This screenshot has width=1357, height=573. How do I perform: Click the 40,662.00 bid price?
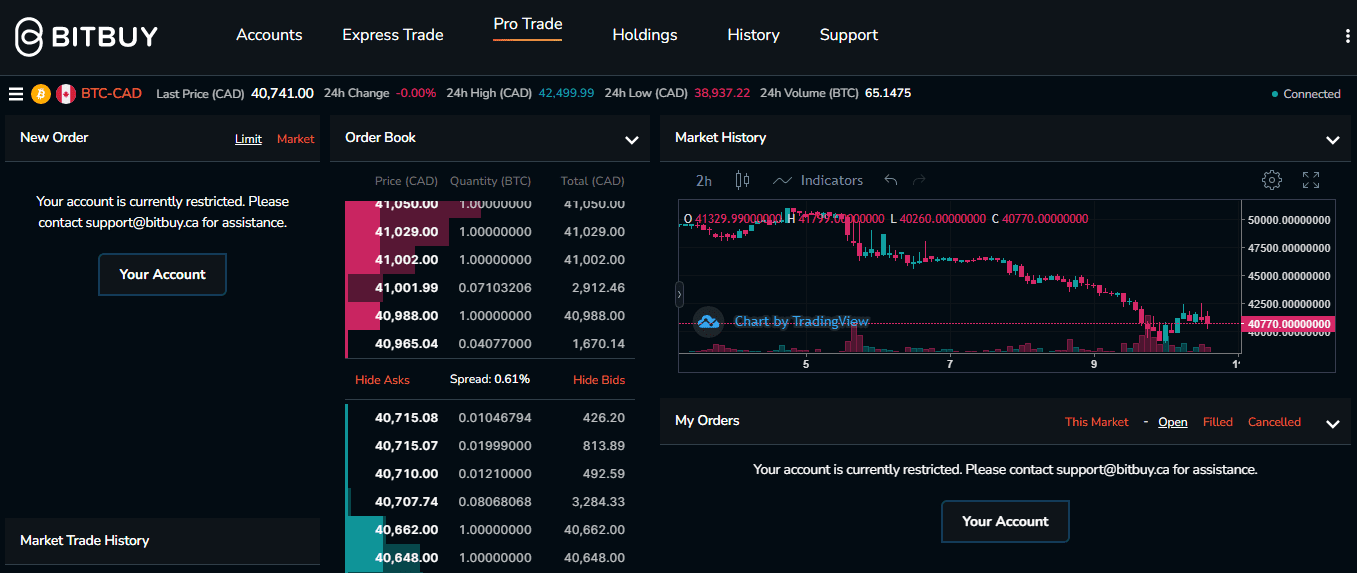[406, 529]
